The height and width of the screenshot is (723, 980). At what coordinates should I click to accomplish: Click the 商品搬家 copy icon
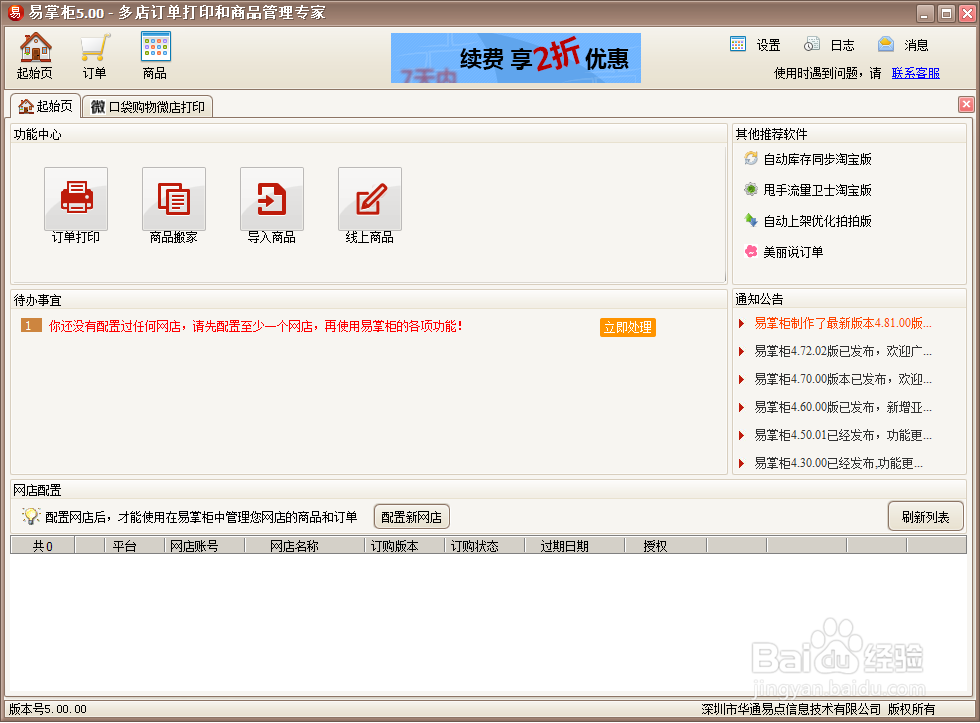click(174, 199)
